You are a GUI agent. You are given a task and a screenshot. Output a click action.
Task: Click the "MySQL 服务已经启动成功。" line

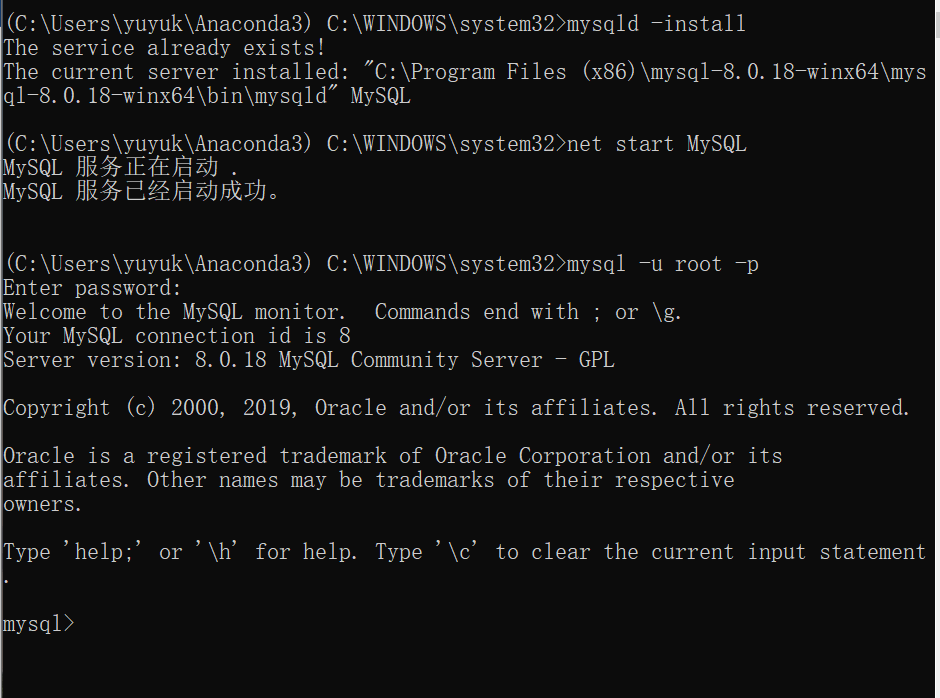click(140, 192)
